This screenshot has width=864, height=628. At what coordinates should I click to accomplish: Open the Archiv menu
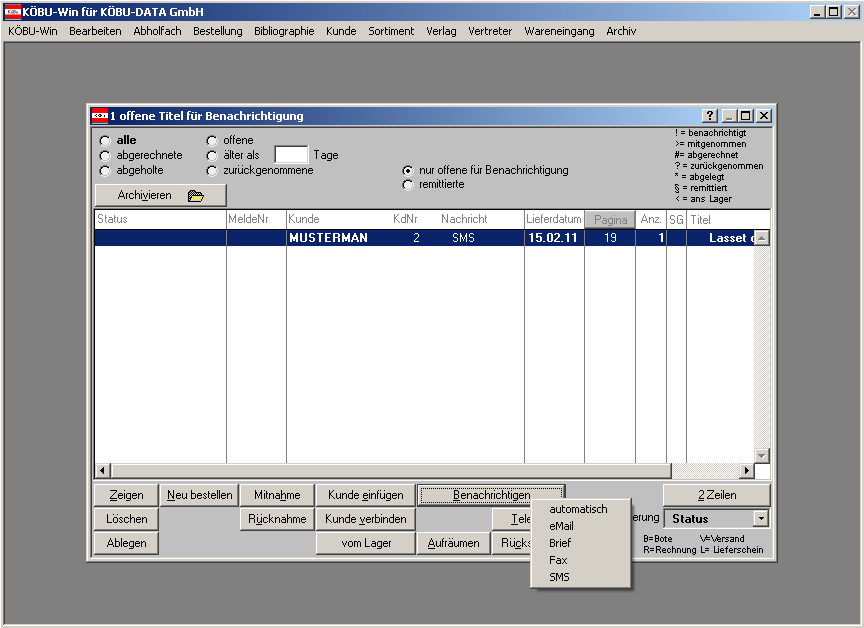(621, 31)
